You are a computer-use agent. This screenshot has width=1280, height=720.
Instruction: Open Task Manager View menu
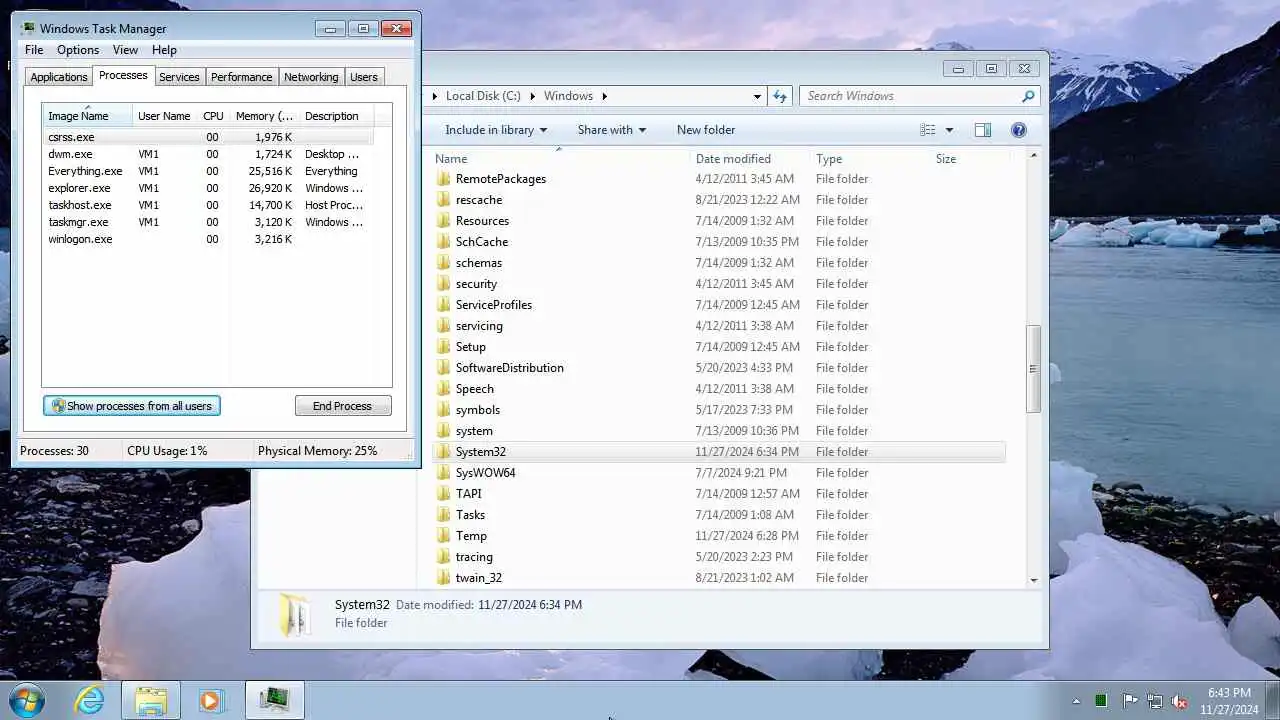[x=125, y=50]
